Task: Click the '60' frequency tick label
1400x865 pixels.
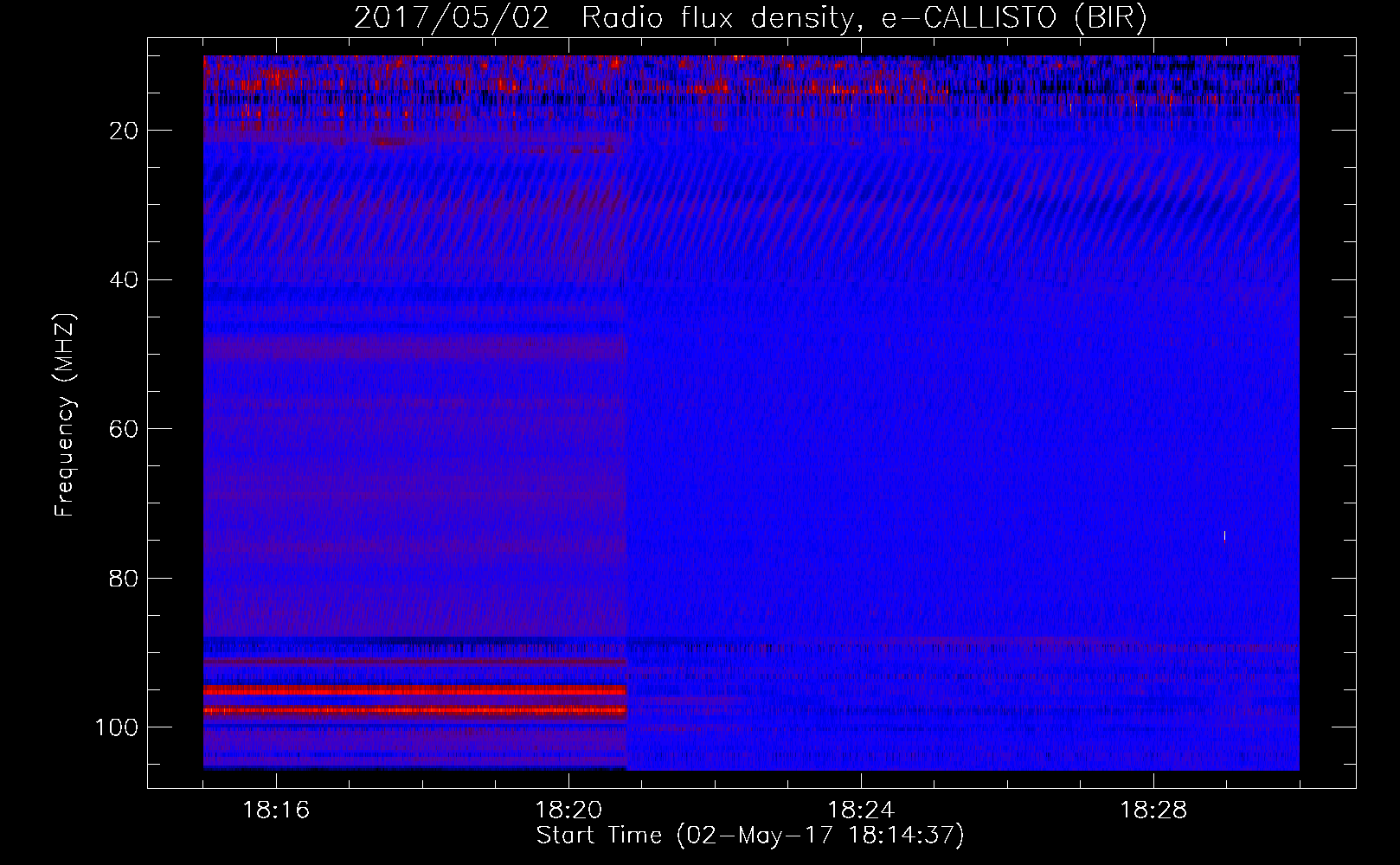Action: [125, 429]
